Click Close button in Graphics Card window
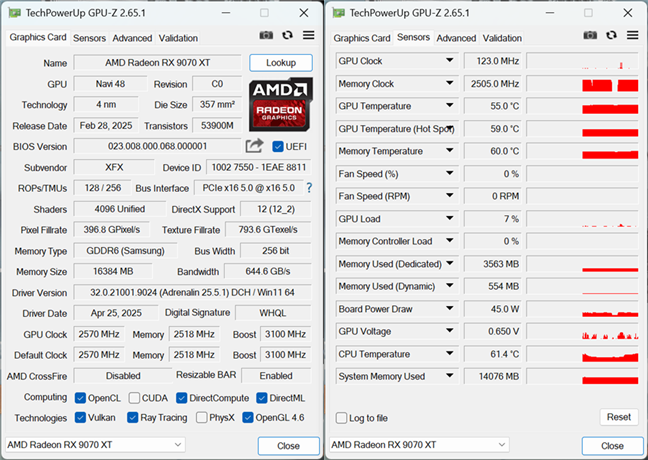Screen dimensions: 648x460 pos(288,446)
